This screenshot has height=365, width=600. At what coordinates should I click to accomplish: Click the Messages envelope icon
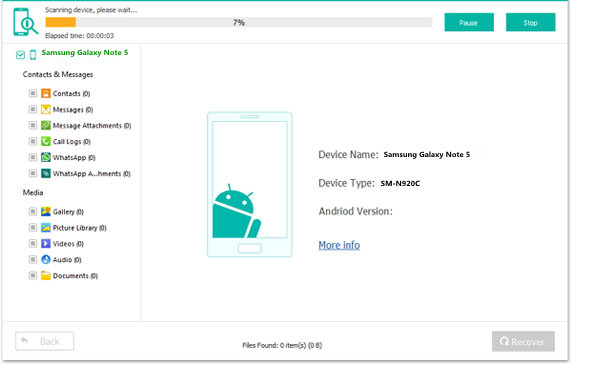point(46,109)
